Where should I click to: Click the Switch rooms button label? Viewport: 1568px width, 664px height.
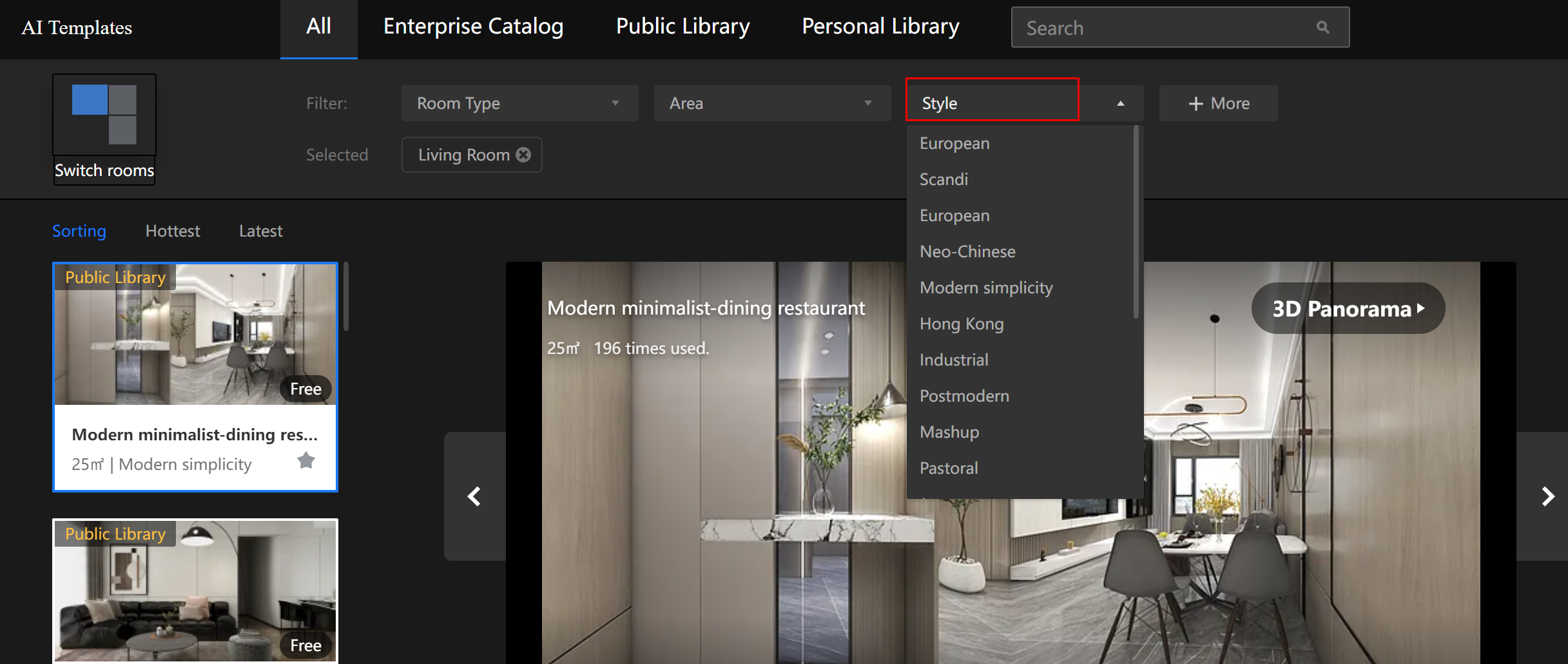(104, 170)
